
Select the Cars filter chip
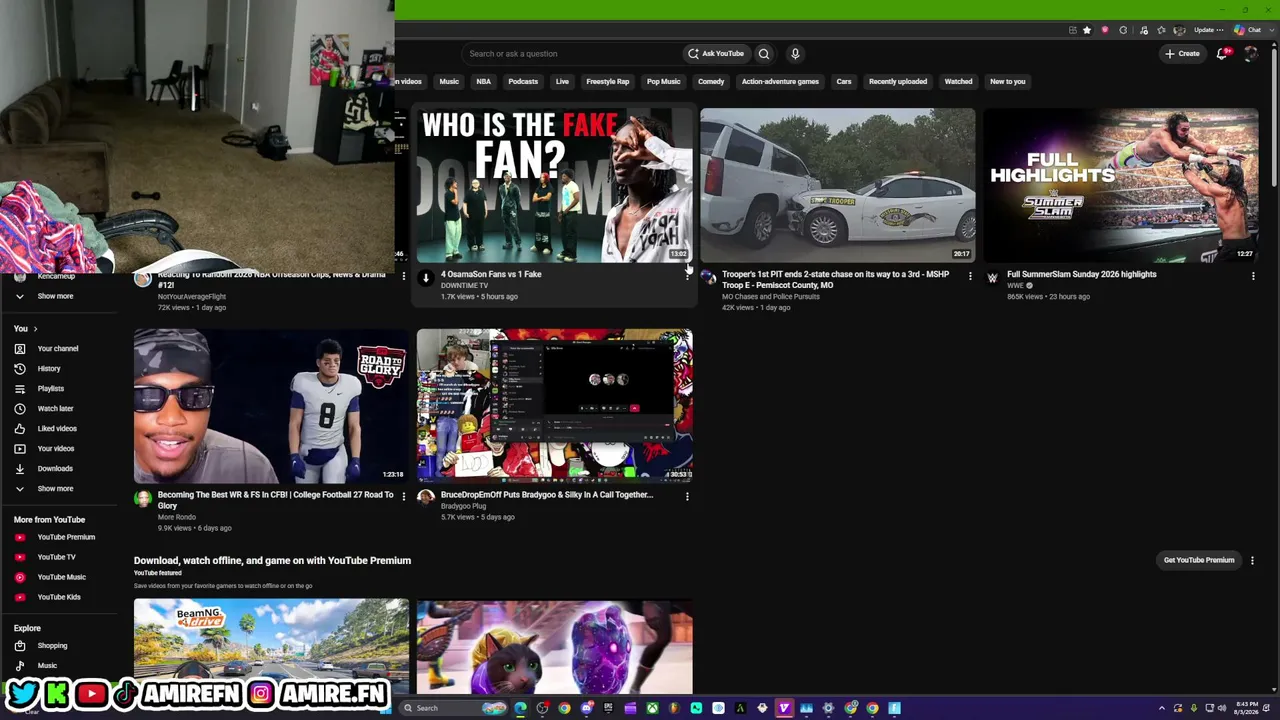coord(844,82)
